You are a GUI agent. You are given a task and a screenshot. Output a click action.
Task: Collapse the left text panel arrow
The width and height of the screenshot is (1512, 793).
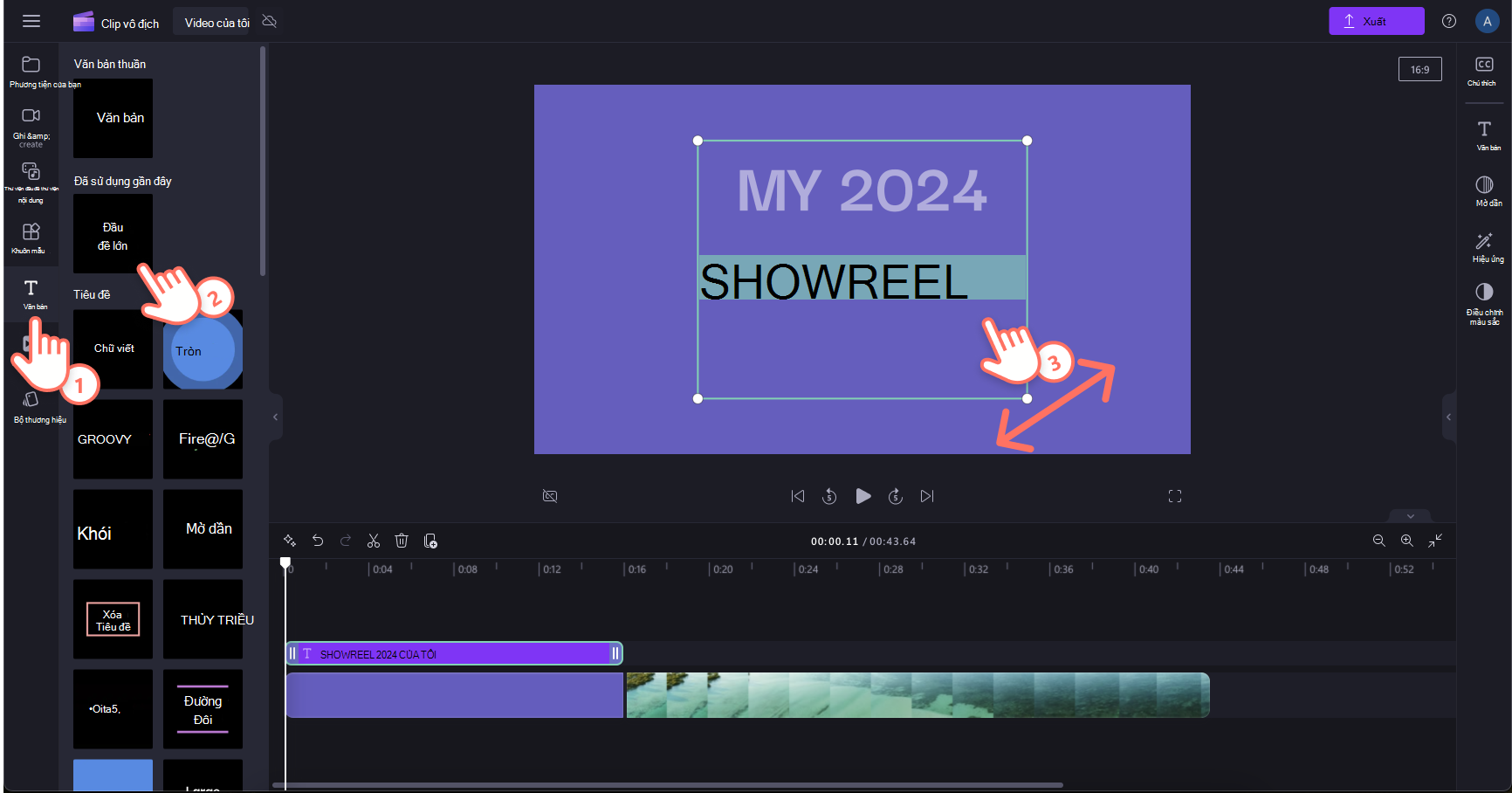[275, 417]
